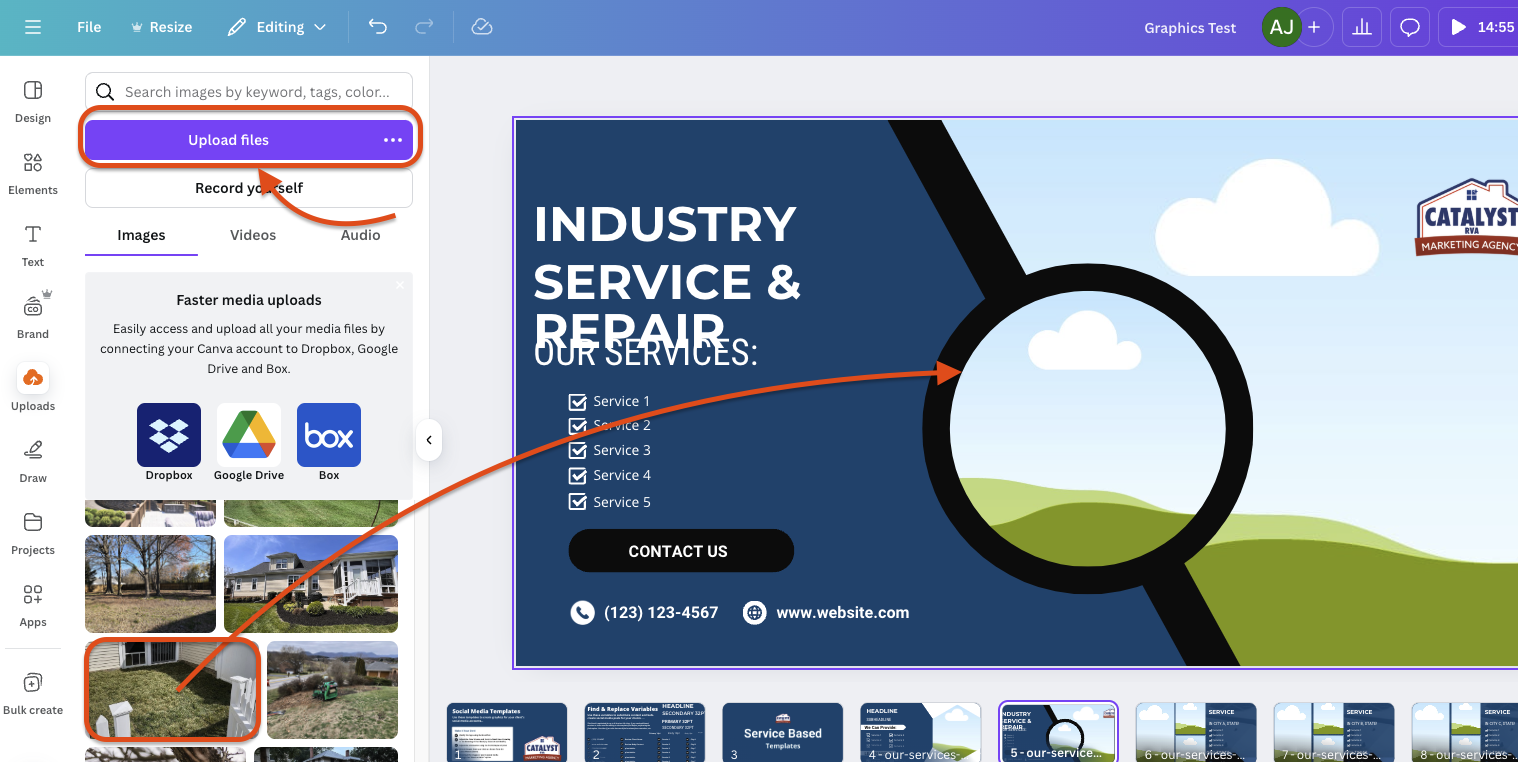The height and width of the screenshot is (762, 1518).
Task: Select the (123) 123-4567 text
Action: 661,613
